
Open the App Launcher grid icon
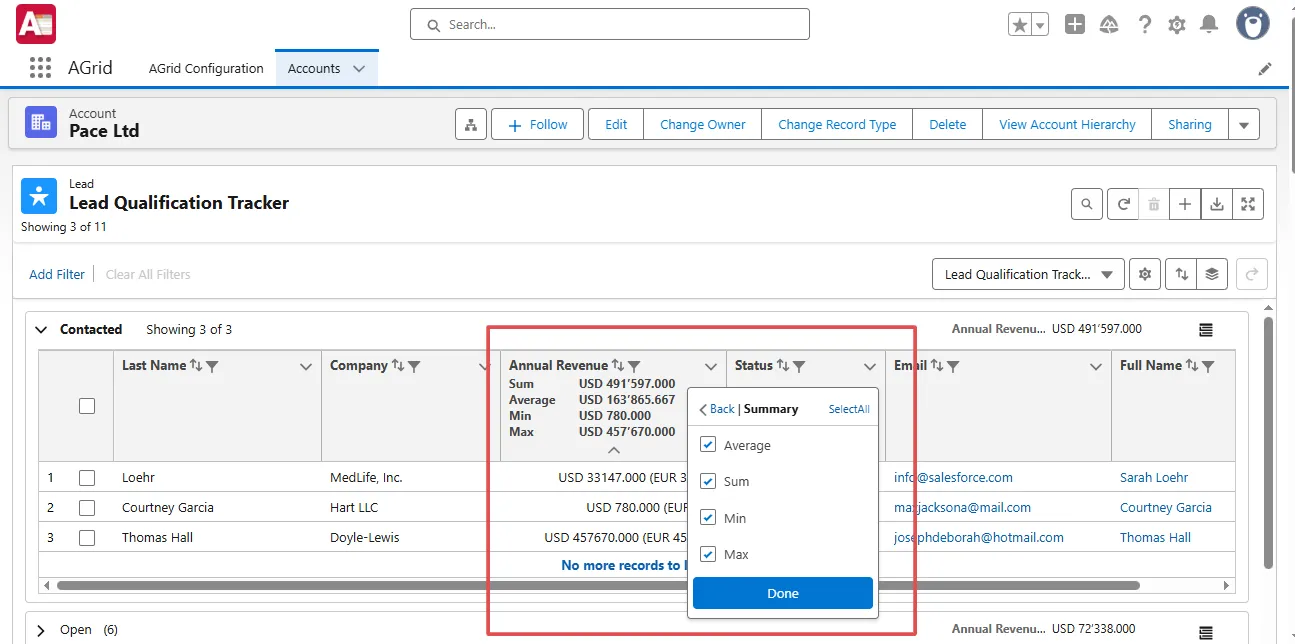tap(40, 68)
